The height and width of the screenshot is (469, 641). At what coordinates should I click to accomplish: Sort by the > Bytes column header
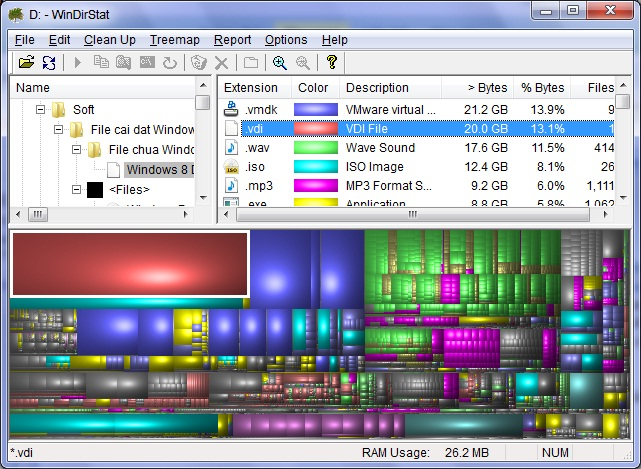click(477, 88)
